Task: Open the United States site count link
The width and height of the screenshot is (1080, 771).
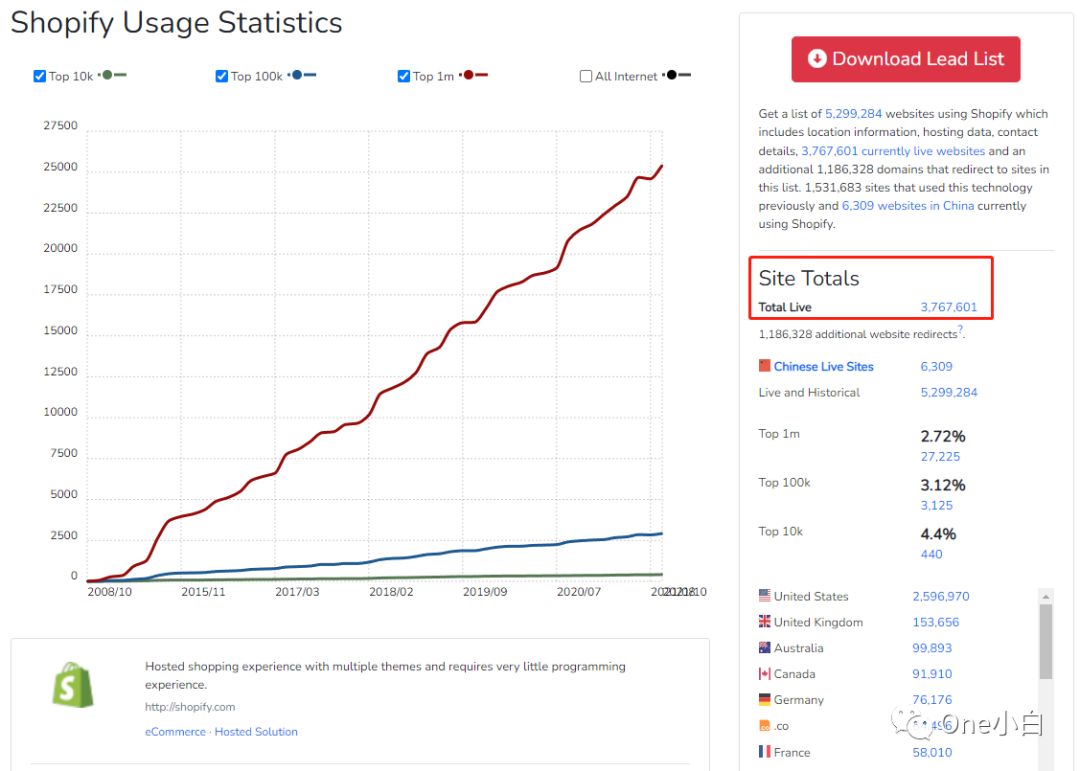Action: [x=940, y=596]
